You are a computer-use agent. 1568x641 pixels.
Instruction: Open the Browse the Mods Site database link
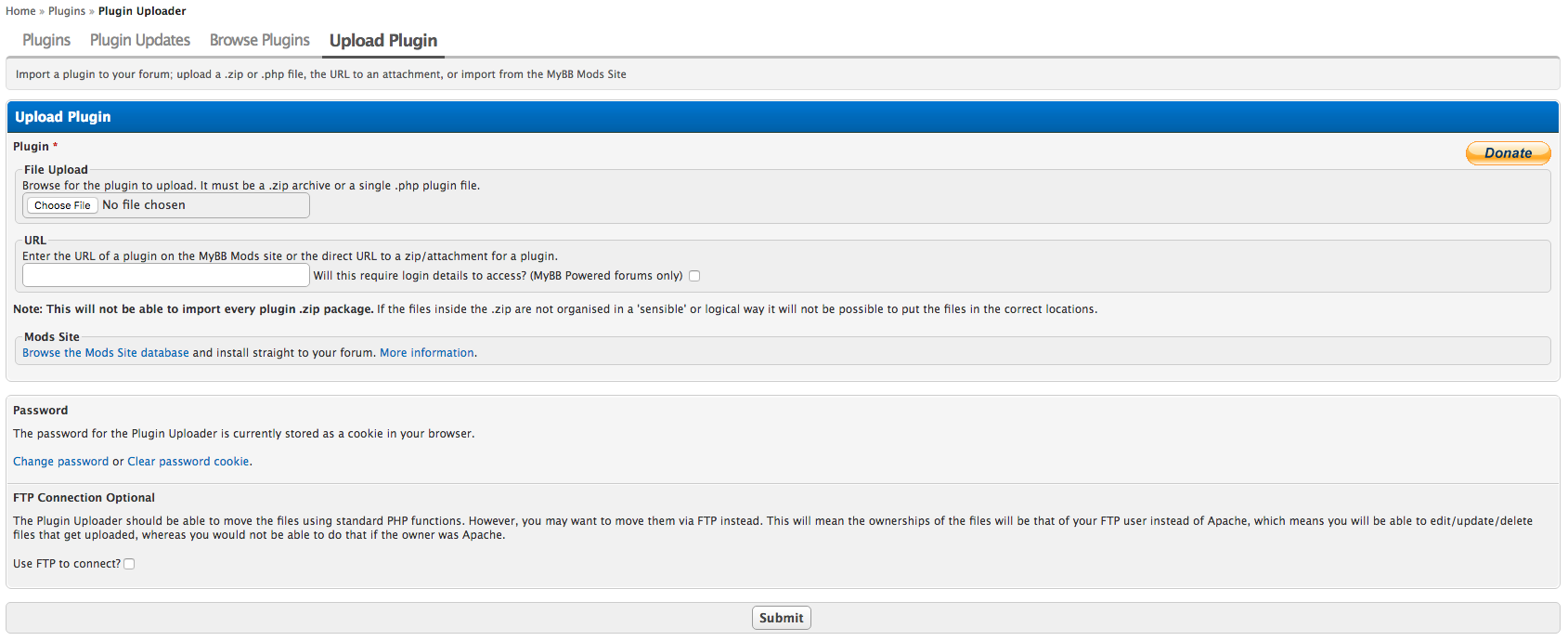coord(106,353)
